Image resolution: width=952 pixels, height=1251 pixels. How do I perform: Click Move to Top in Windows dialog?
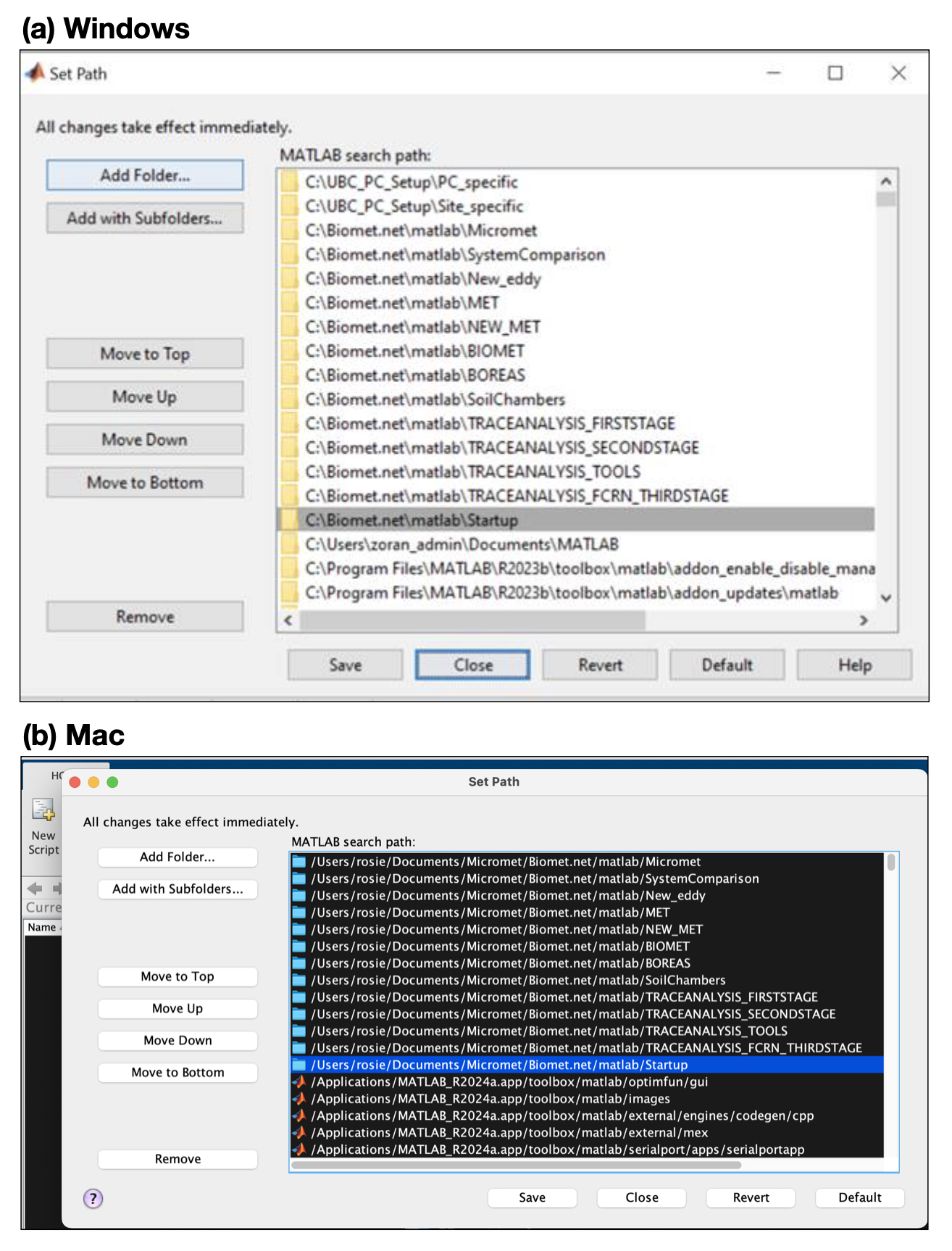click(145, 354)
